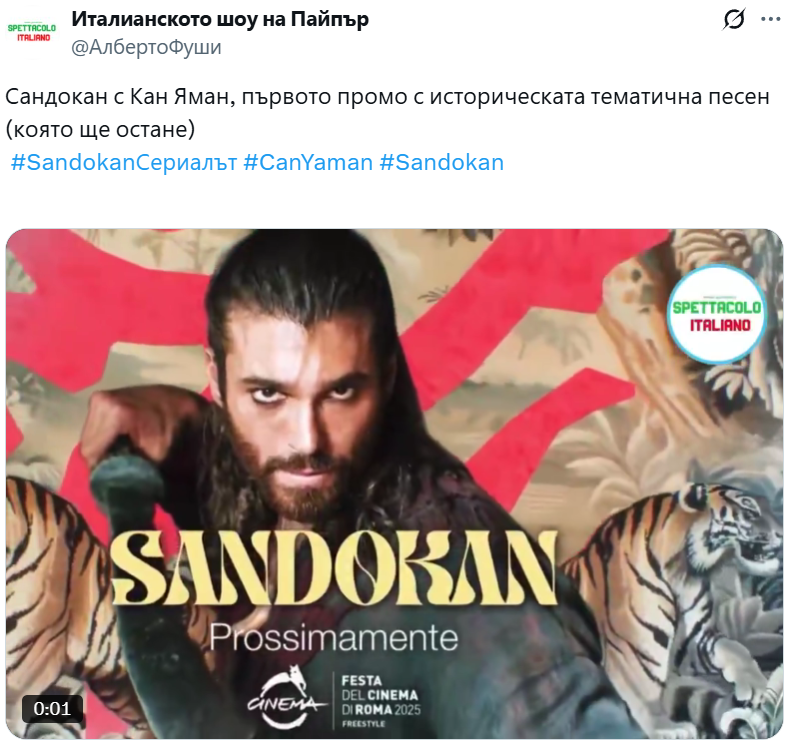Click the tweet text about Кан Яман
This screenshot has height=743, width=785.
coord(387,113)
